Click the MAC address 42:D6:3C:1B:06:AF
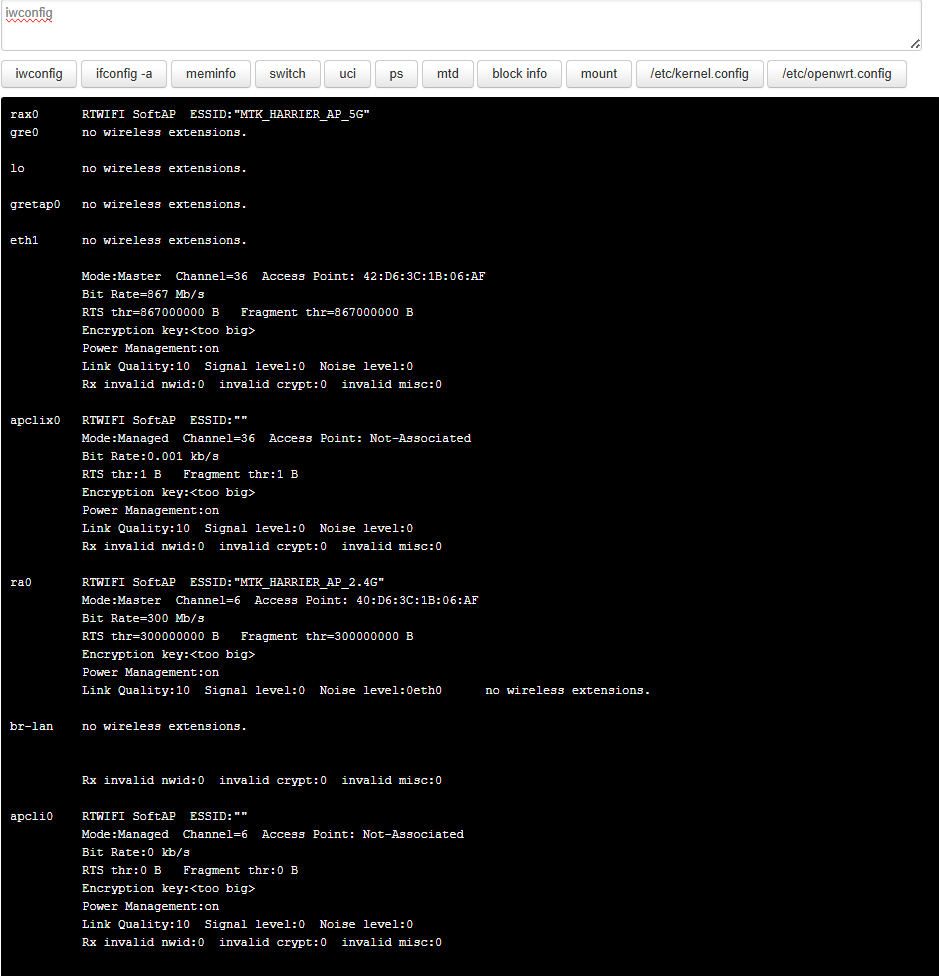Image resolution: width=939 pixels, height=976 pixels. pyautogui.click(x=424, y=276)
